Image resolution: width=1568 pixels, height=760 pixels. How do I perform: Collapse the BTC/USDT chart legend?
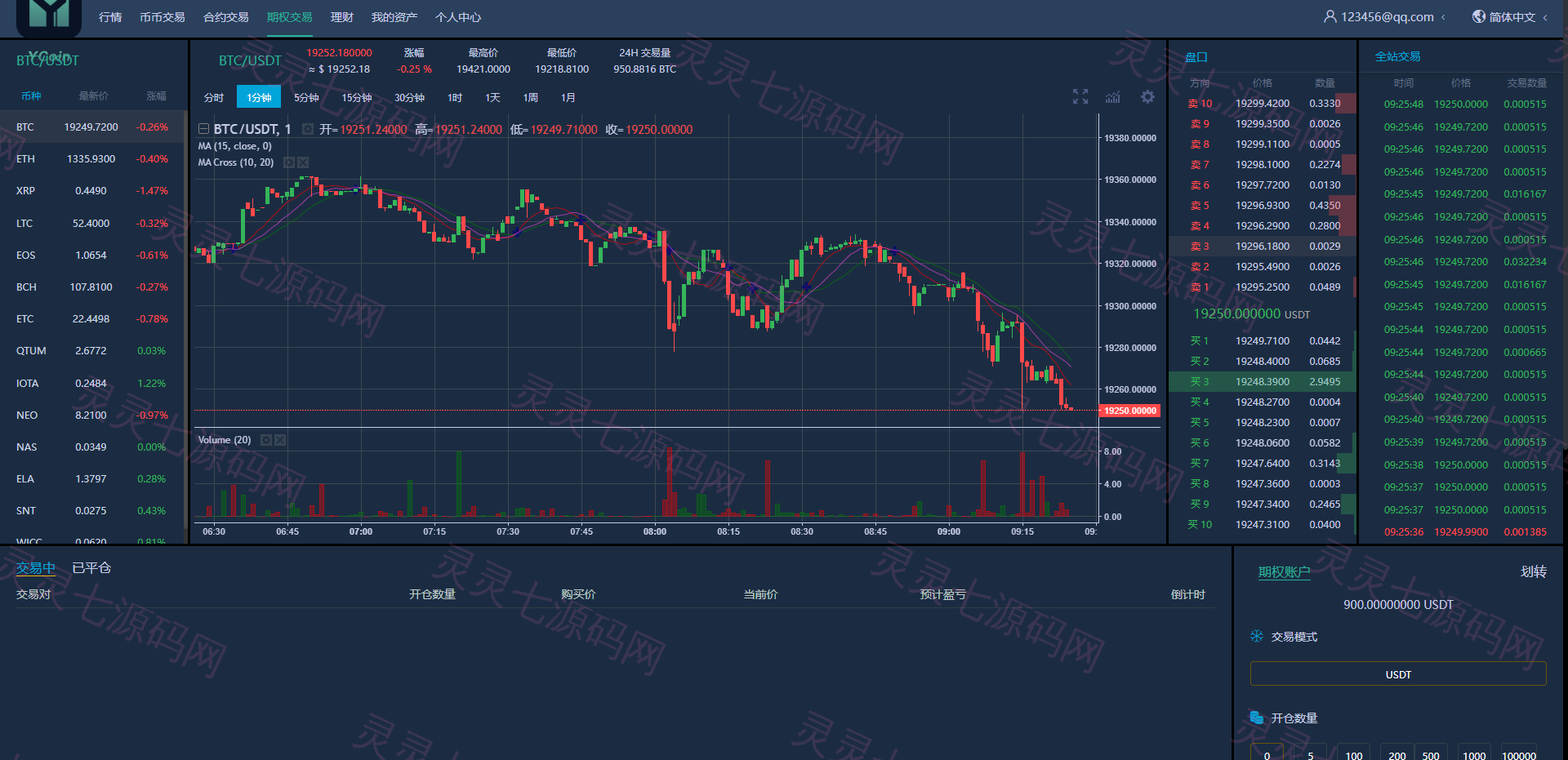[x=203, y=129]
